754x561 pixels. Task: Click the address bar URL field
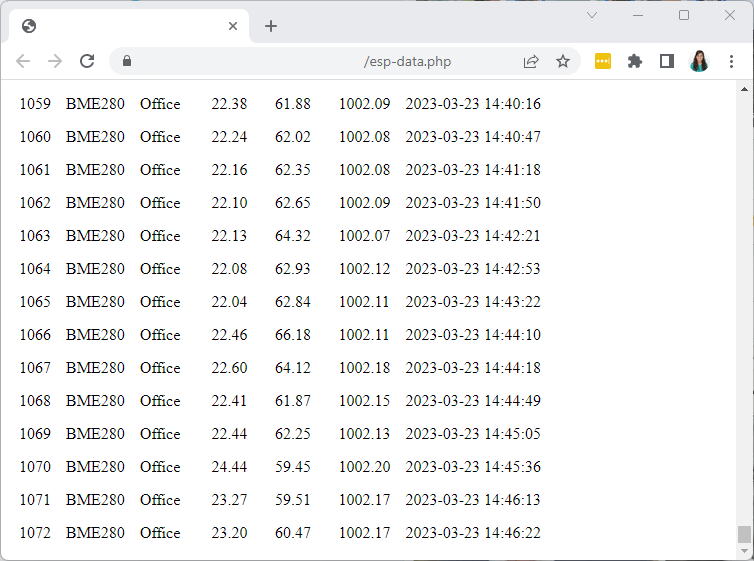tap(330, 61)
